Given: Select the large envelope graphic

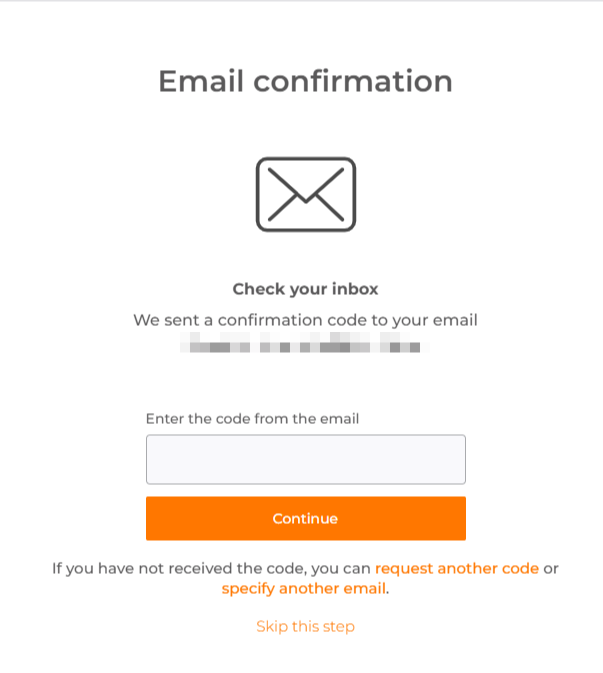Looking at the screenshot, I should (x=305, y=195).
